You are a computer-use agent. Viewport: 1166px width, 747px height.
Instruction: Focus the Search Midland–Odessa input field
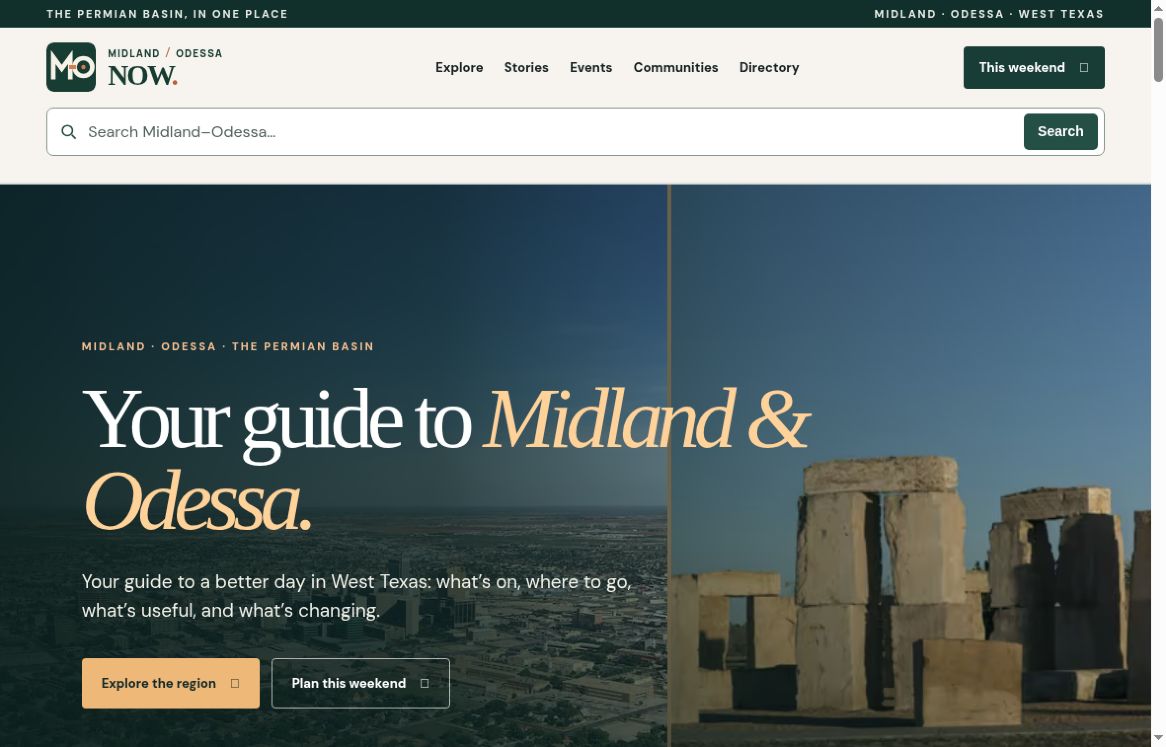[550, 132]
